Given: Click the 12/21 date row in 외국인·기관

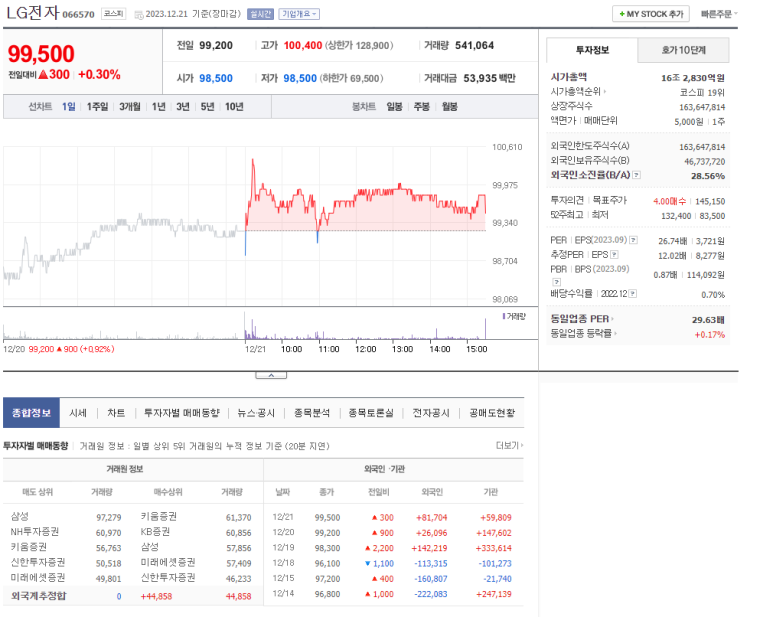Looking at the screenshot, I should (393, 517).
